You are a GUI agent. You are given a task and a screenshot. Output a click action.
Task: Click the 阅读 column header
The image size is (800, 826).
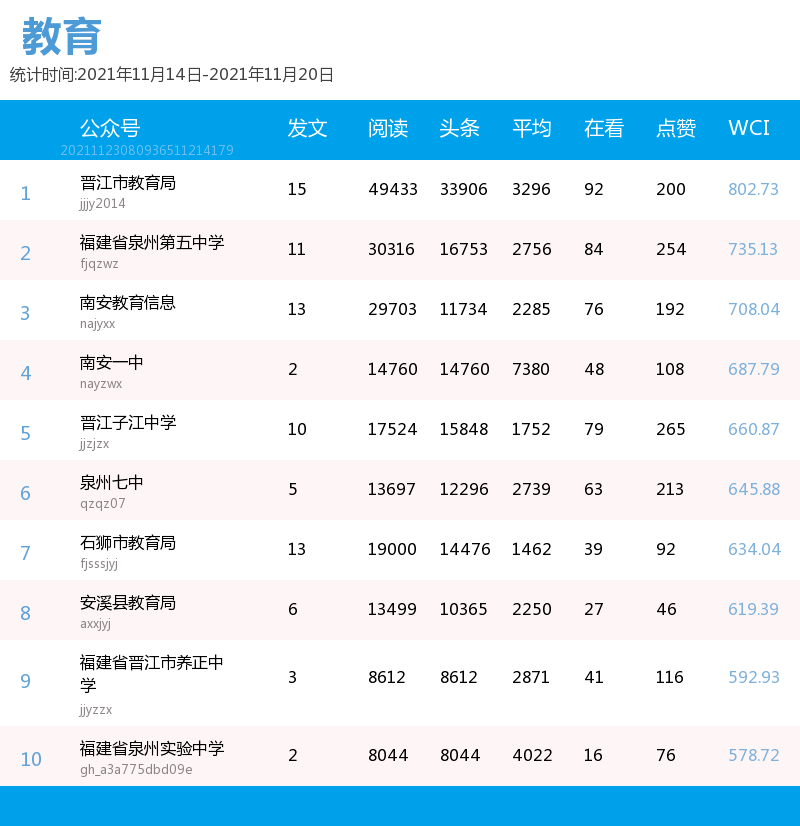388,128
